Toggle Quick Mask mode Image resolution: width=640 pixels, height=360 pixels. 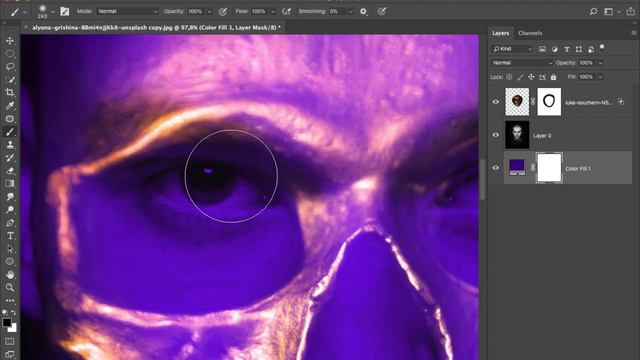pos(10,341)
